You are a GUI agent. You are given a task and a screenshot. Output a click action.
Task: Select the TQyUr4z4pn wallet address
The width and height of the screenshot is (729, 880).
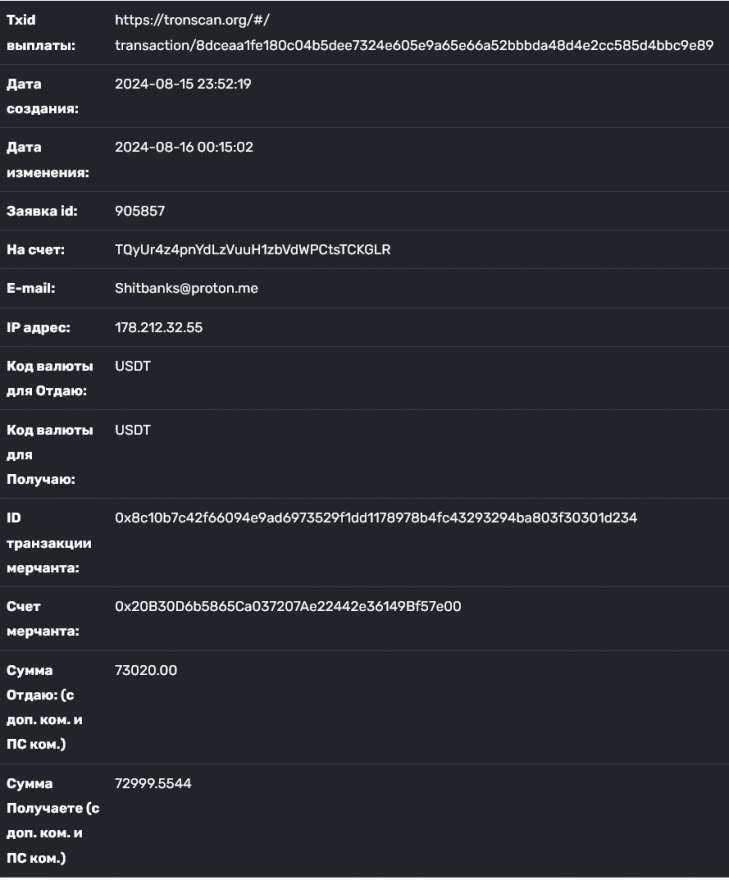point(252,249)
